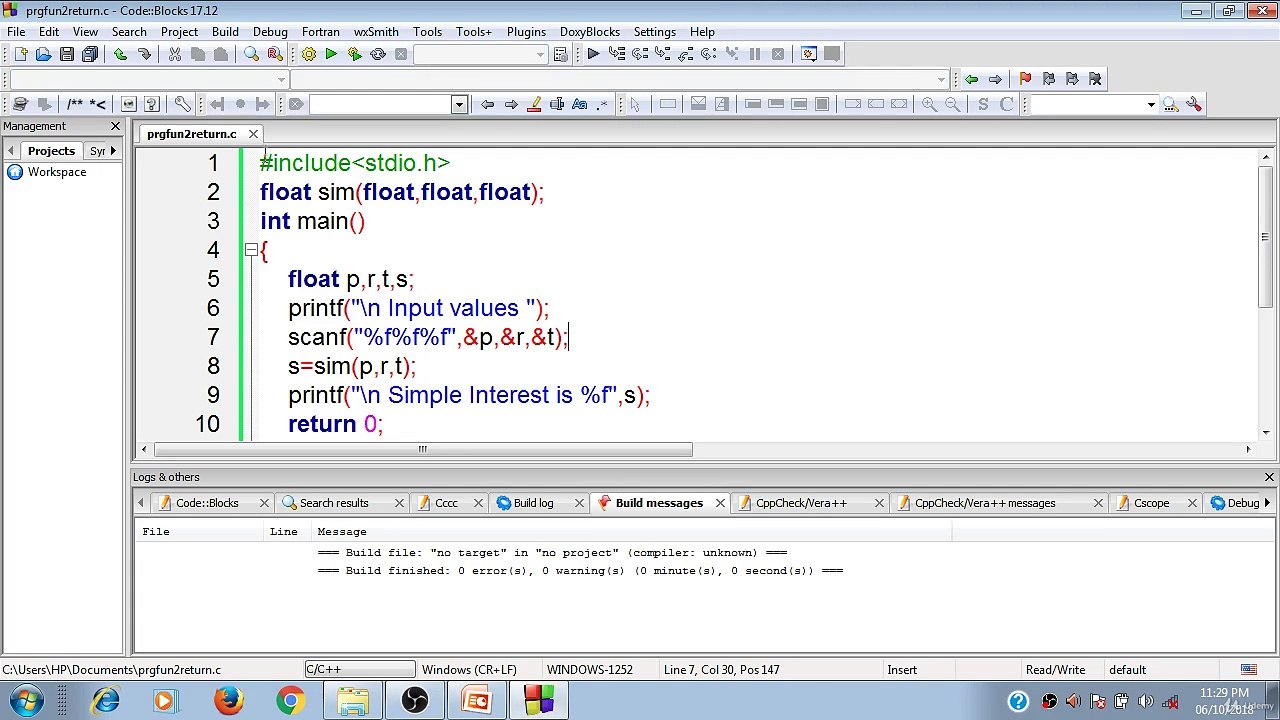Launch Chrome from taskbar
Viewport: 1280px width, 720px height.
[291, 701]
